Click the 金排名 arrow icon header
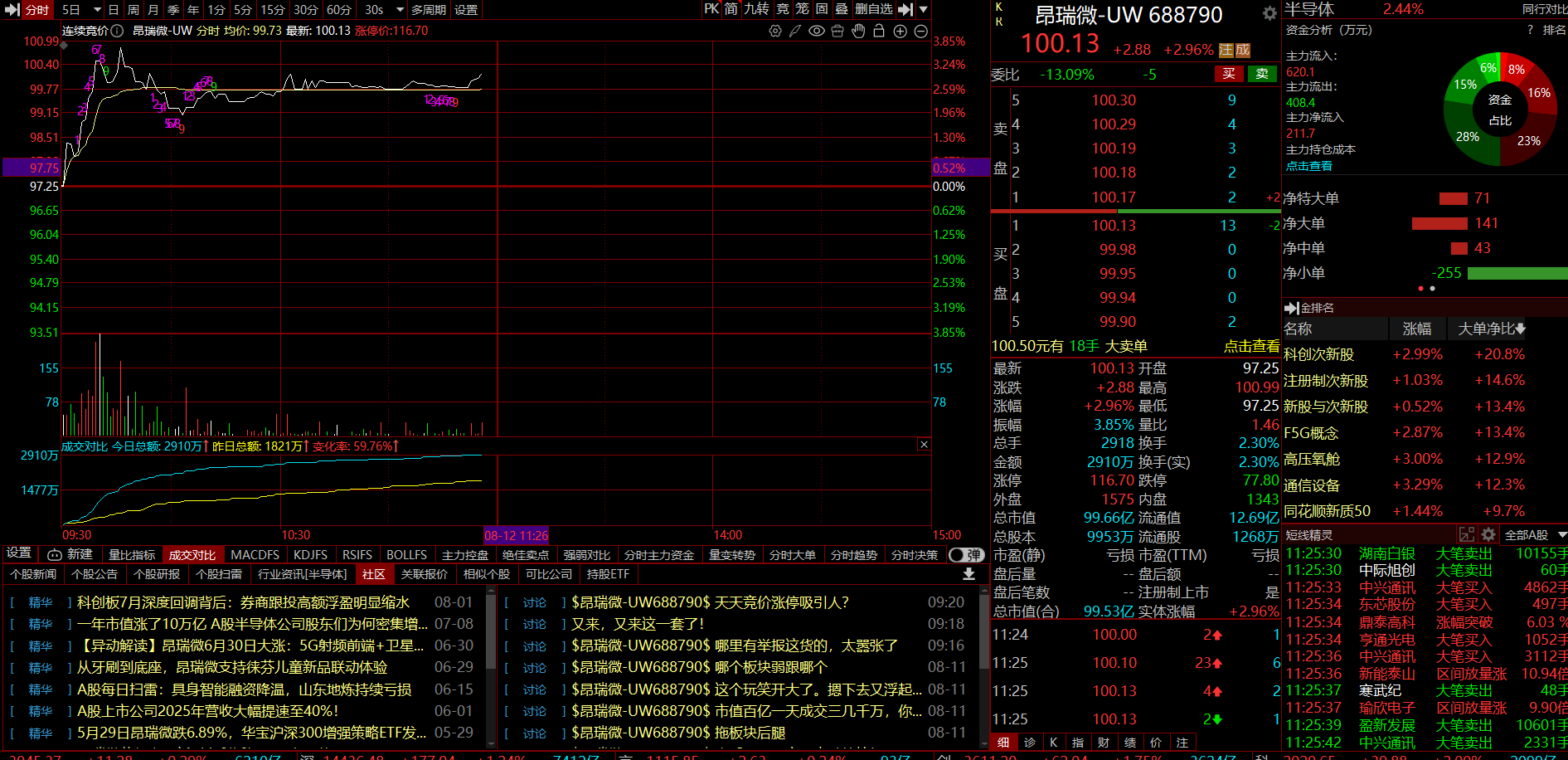 coord(1292,308)
